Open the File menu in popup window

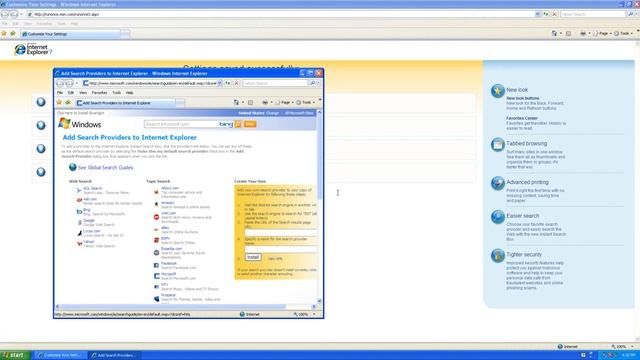click(60, 93)
